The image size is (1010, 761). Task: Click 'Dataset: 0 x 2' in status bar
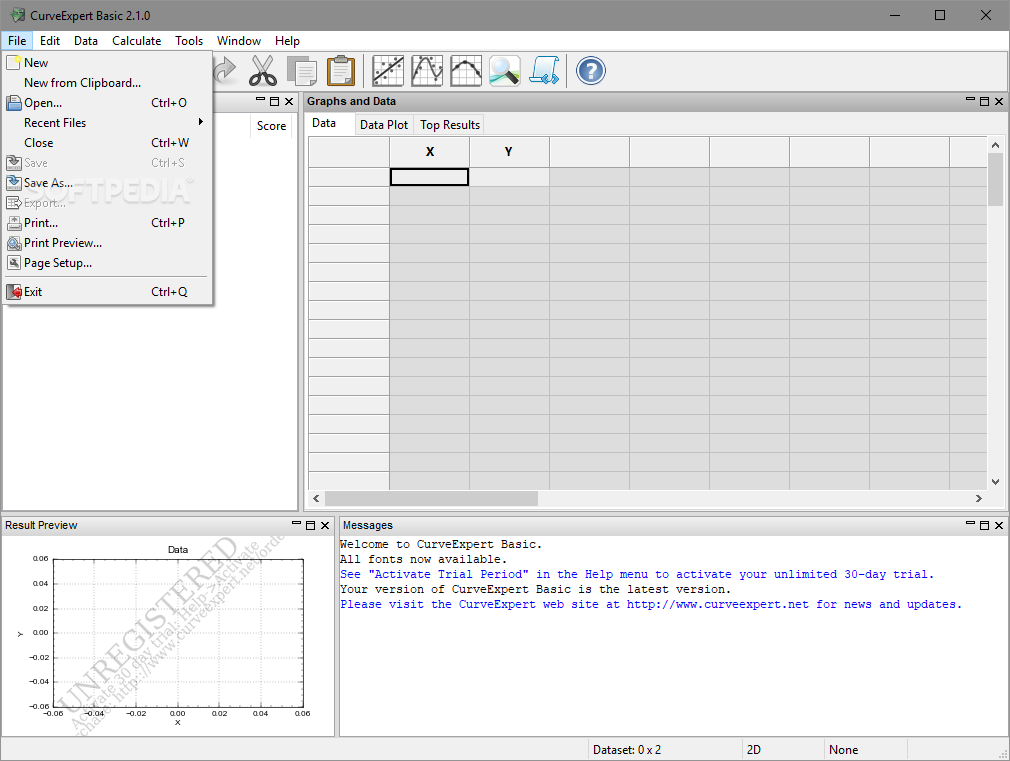627,749
